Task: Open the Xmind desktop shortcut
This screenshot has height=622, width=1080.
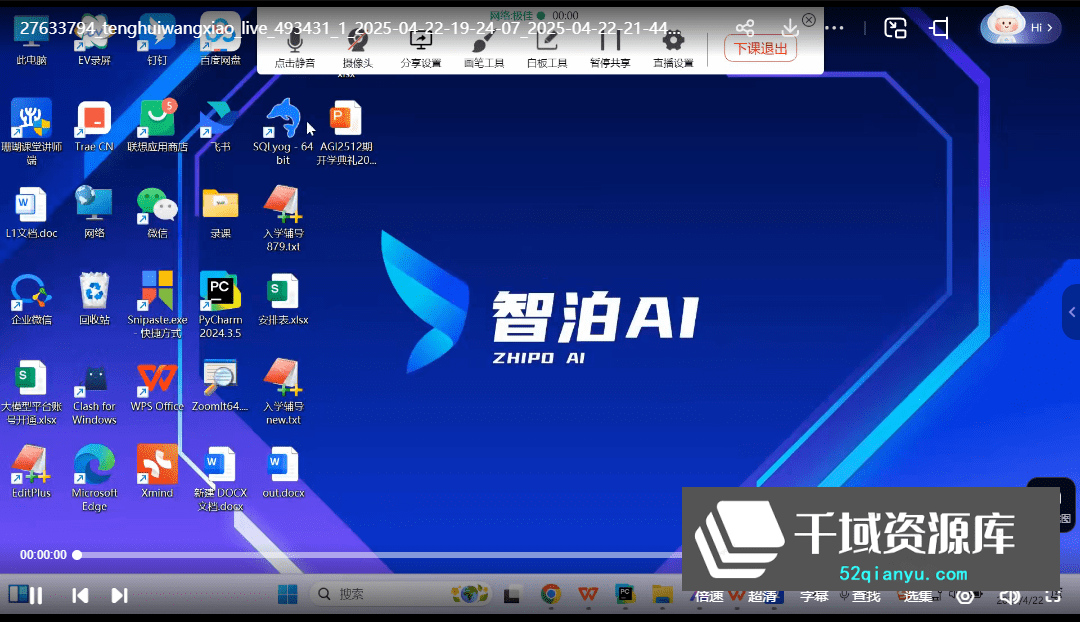Action: point(157,472)
